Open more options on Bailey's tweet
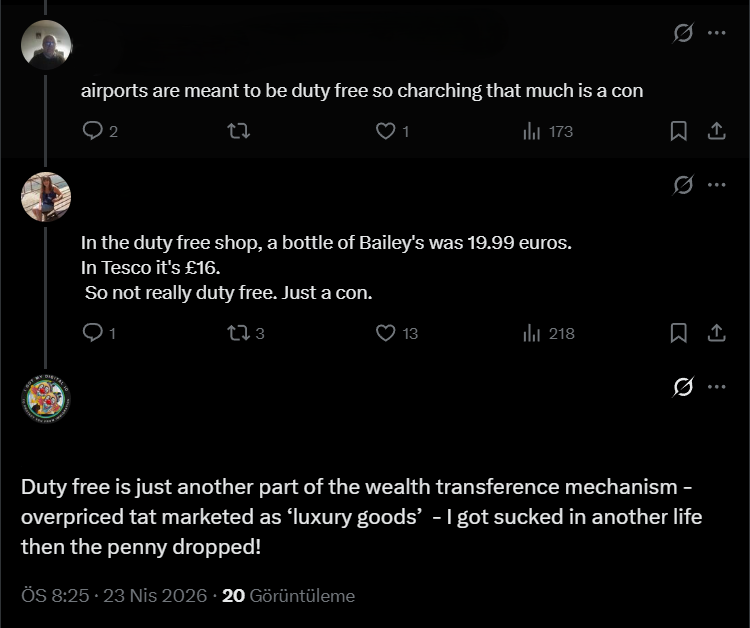 pos(716,185)
